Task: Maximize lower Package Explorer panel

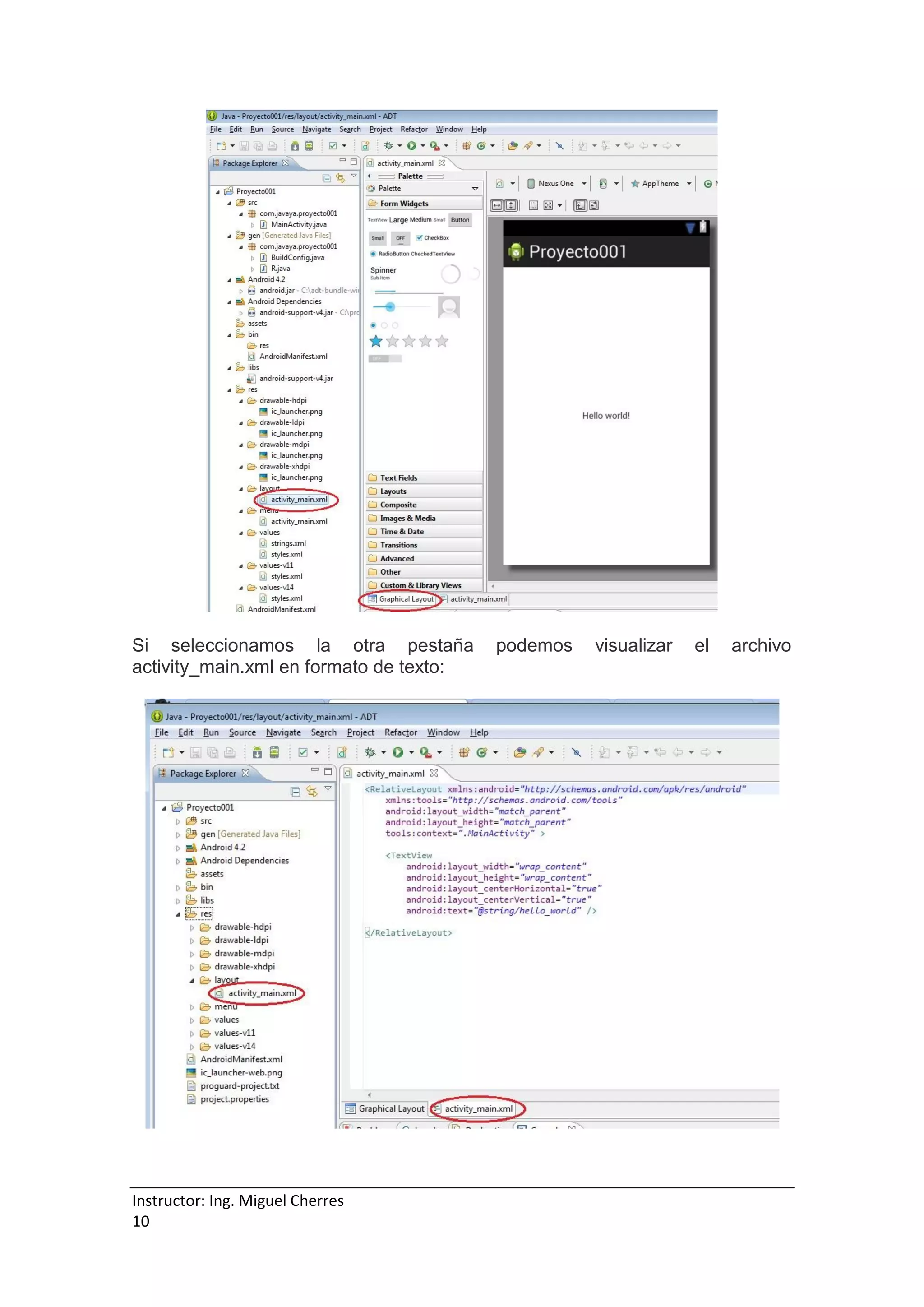Action: click(328, 772)
